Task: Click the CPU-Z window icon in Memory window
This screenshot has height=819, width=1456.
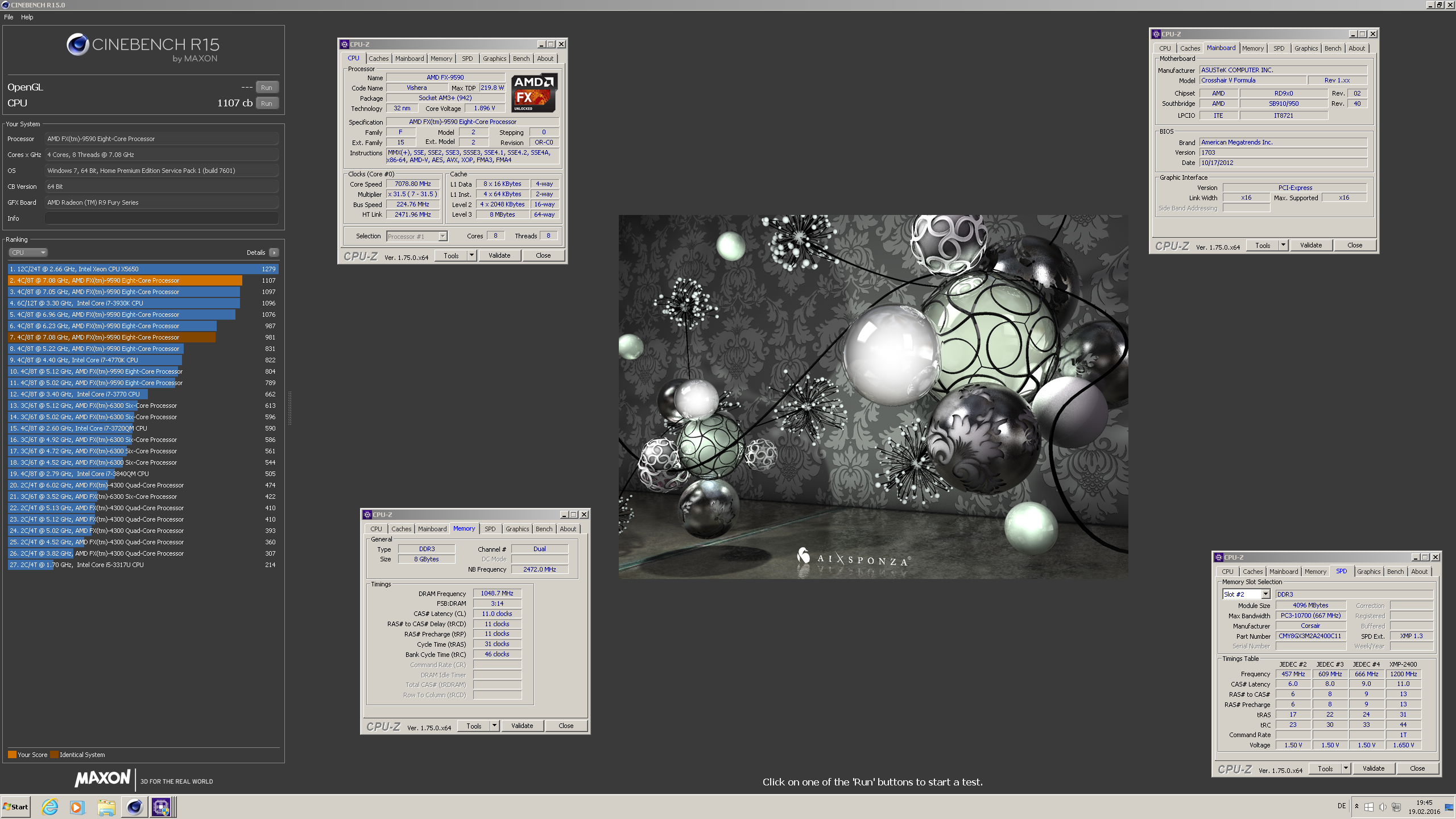Action: point(367,515)
